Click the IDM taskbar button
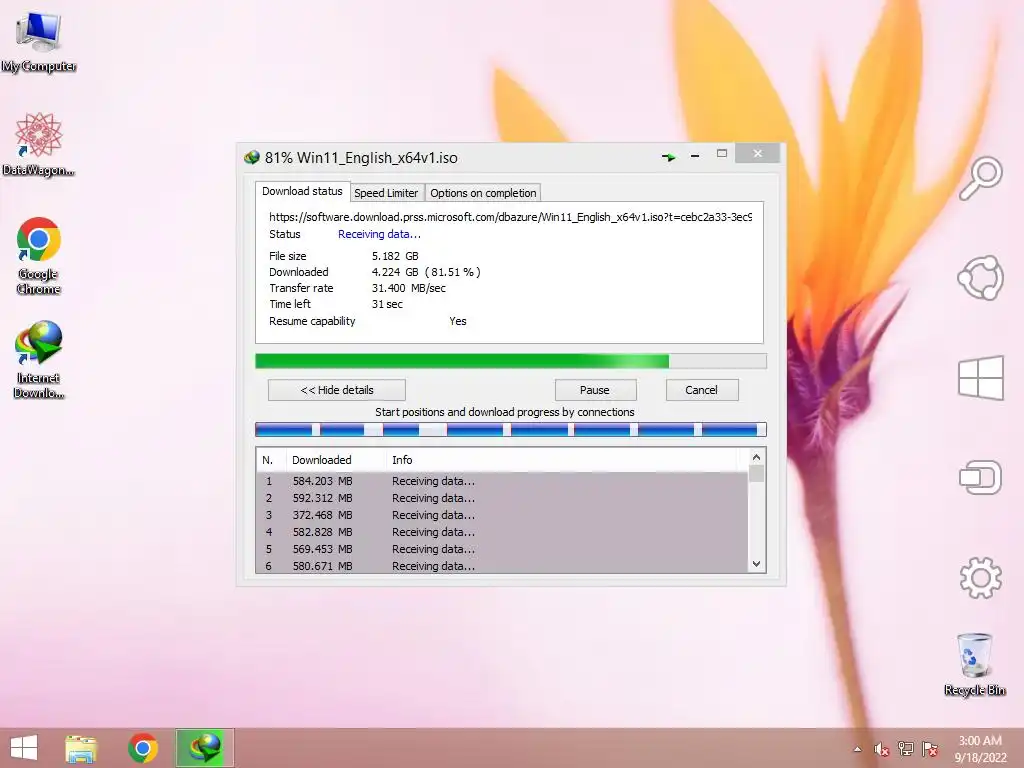 204,748
